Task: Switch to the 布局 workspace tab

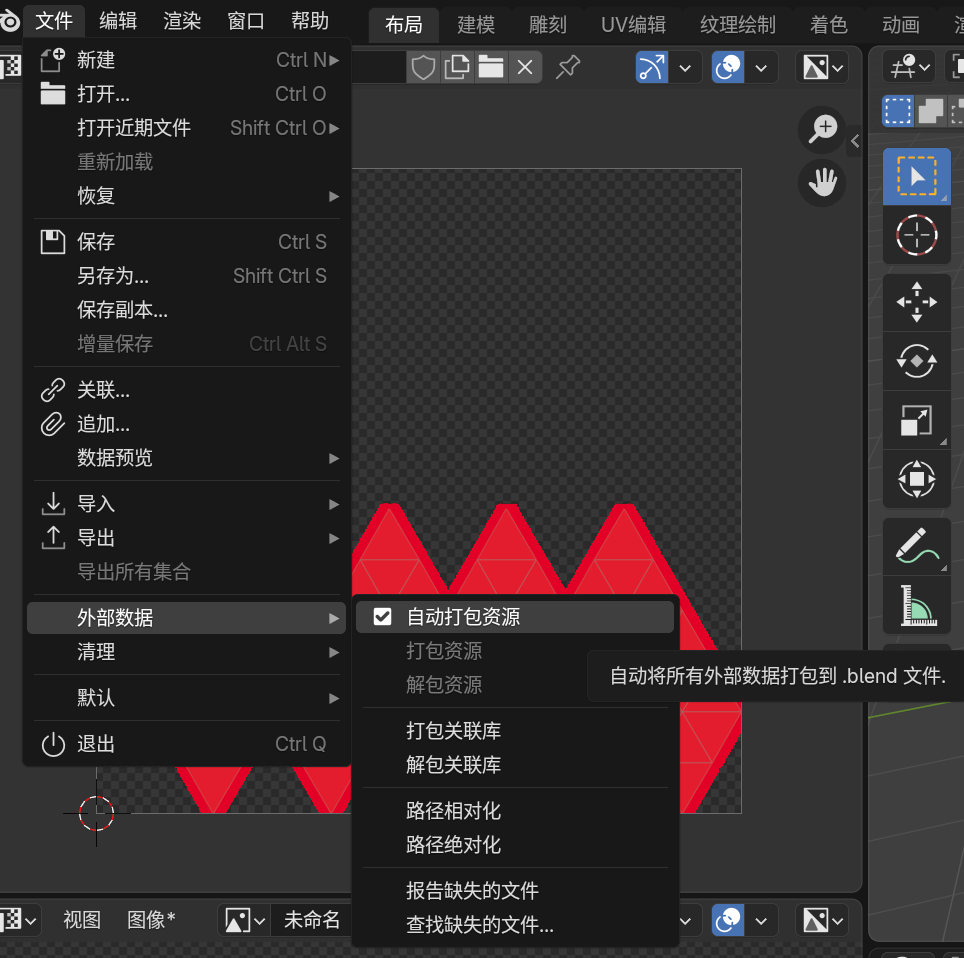Action: point(404,25)
